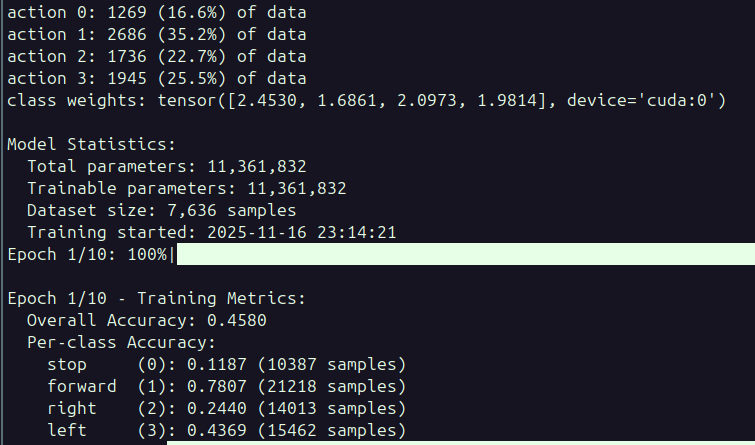This screenshot has width=755, height=445.
Task: Select the "action 2: 1736" line
Action: (x=157, y=58)
